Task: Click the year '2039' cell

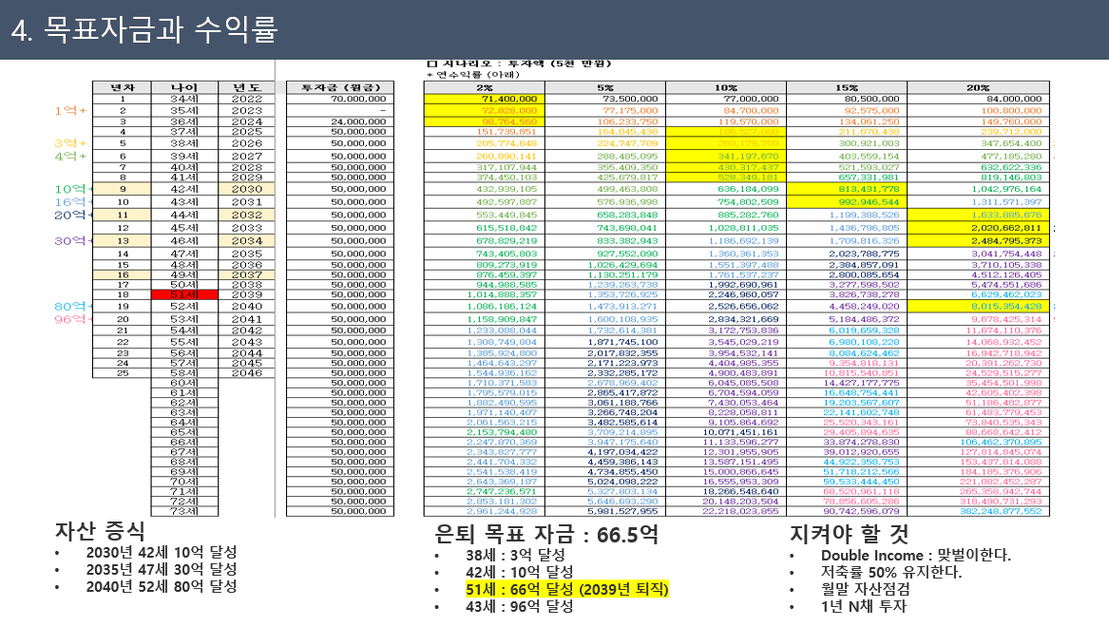Action: [x=247, y=295]
